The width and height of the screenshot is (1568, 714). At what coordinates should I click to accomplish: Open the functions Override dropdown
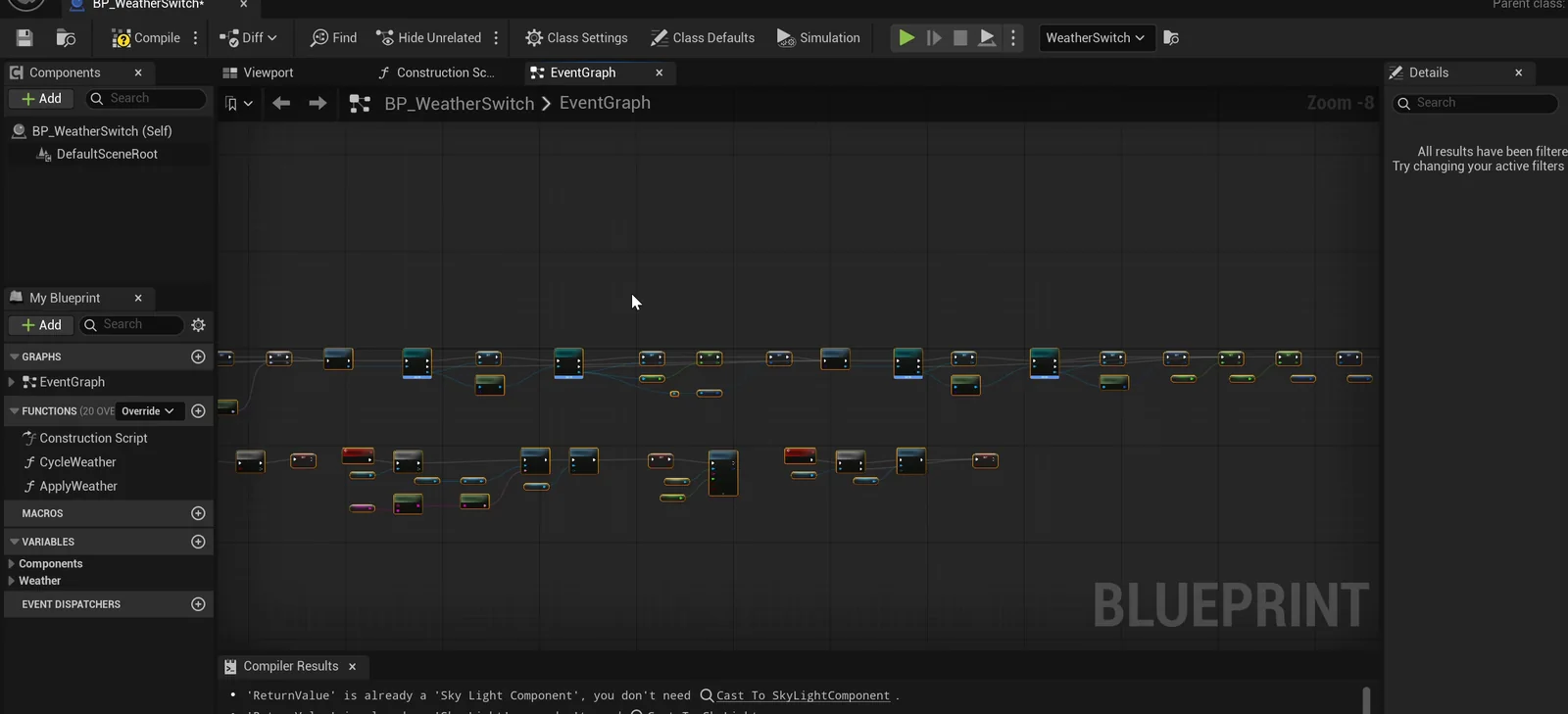pyautogui.click(x=148, y=411)
